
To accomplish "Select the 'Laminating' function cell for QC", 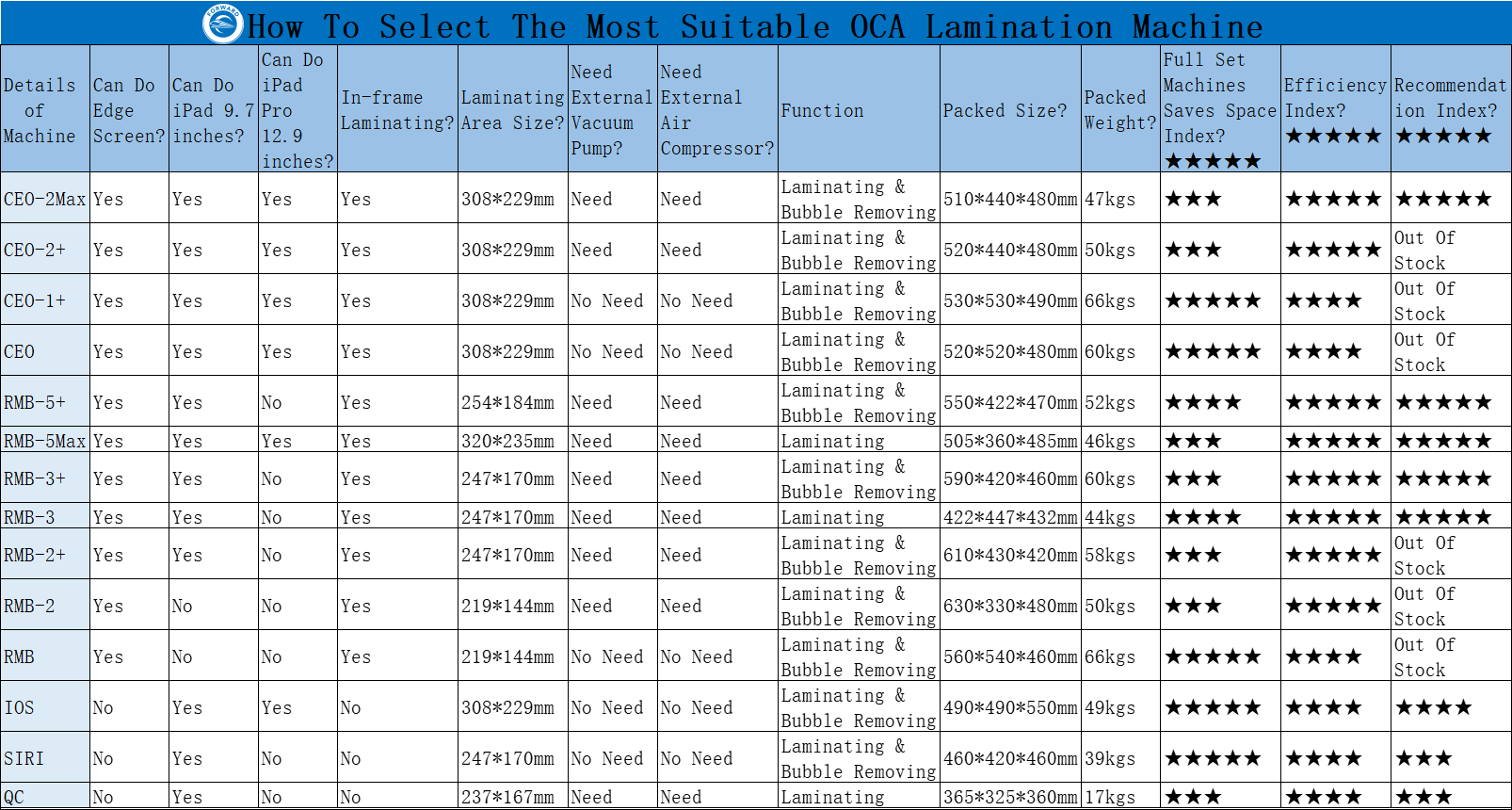I will [x=859, y=797].
